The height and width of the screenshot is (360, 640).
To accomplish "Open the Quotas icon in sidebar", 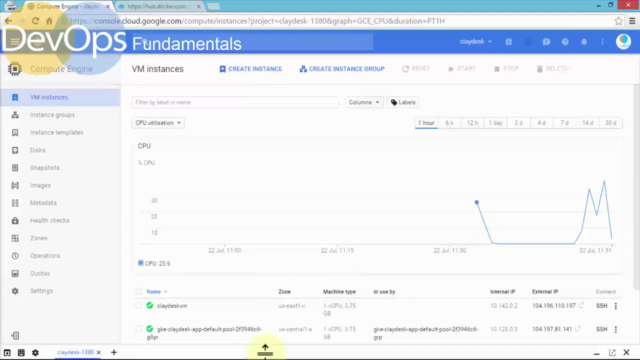I will 15,273.
